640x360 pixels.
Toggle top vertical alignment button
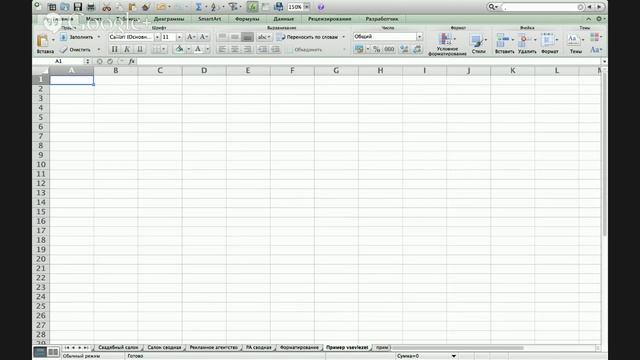(x=222, y=37)
